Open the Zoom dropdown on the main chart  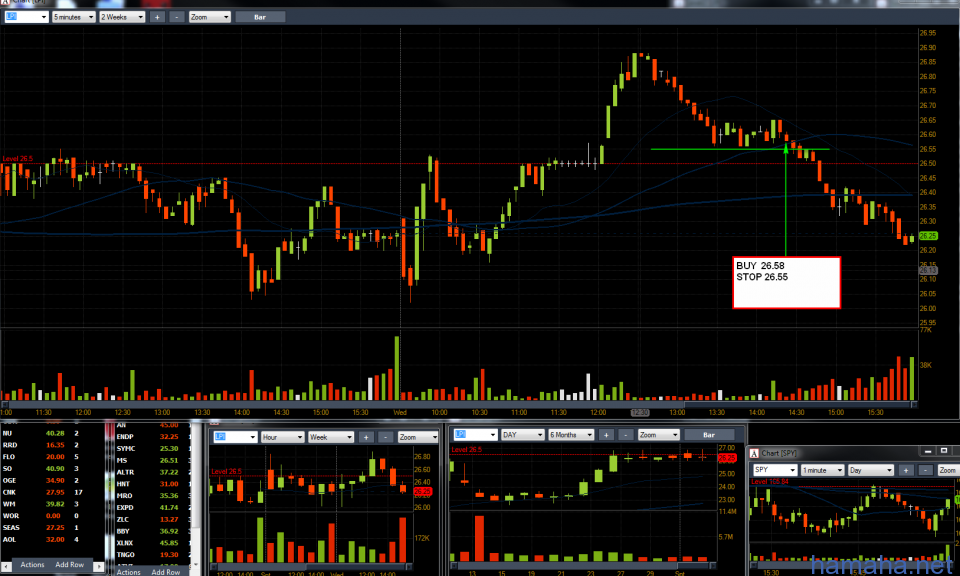tap(209, 17)
